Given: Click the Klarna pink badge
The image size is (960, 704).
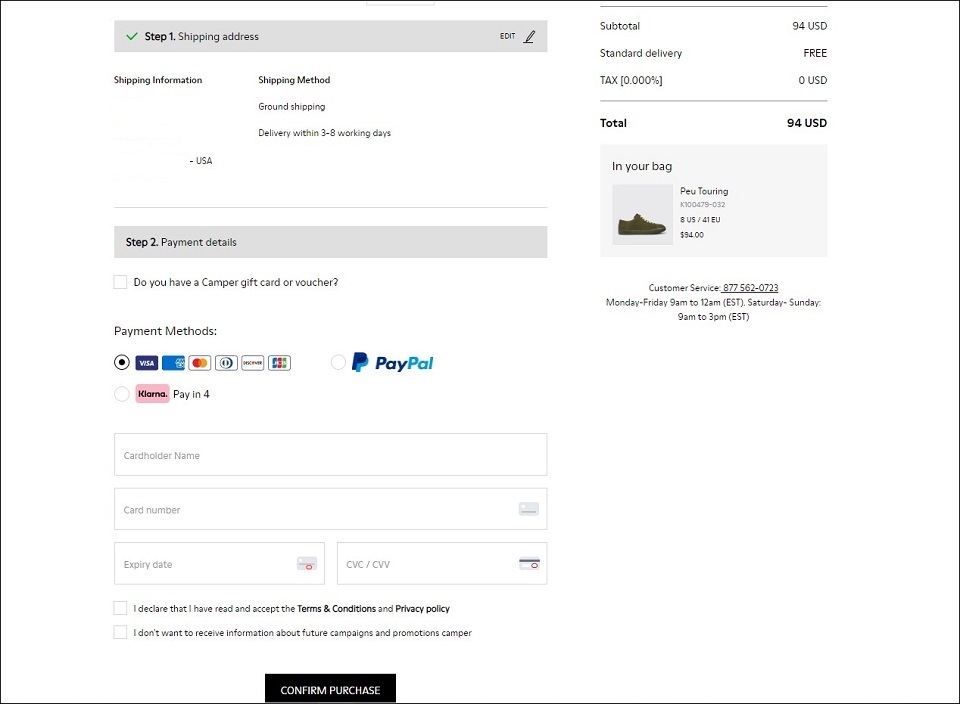Looking at the screenshot, I should click(x=152, y=394).
